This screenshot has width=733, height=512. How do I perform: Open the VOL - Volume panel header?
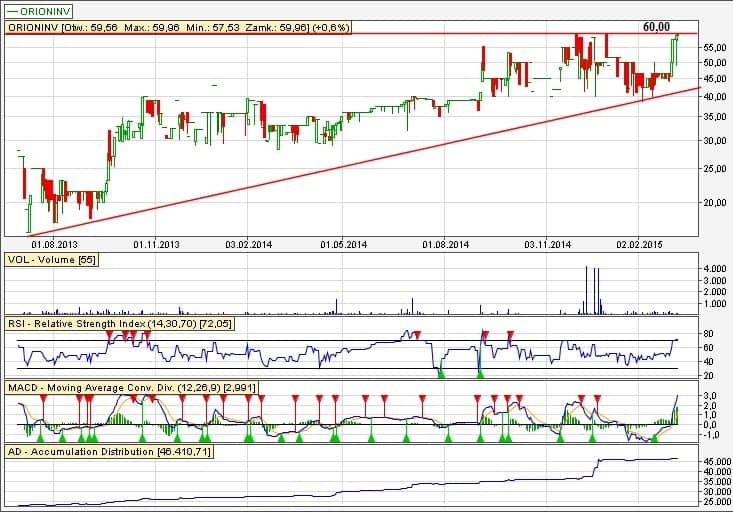click(x=51, y=259)
